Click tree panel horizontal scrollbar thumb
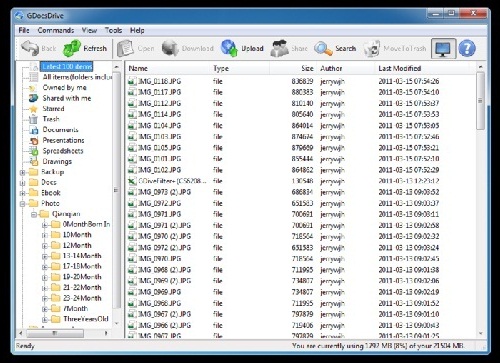 pos(55,333)
